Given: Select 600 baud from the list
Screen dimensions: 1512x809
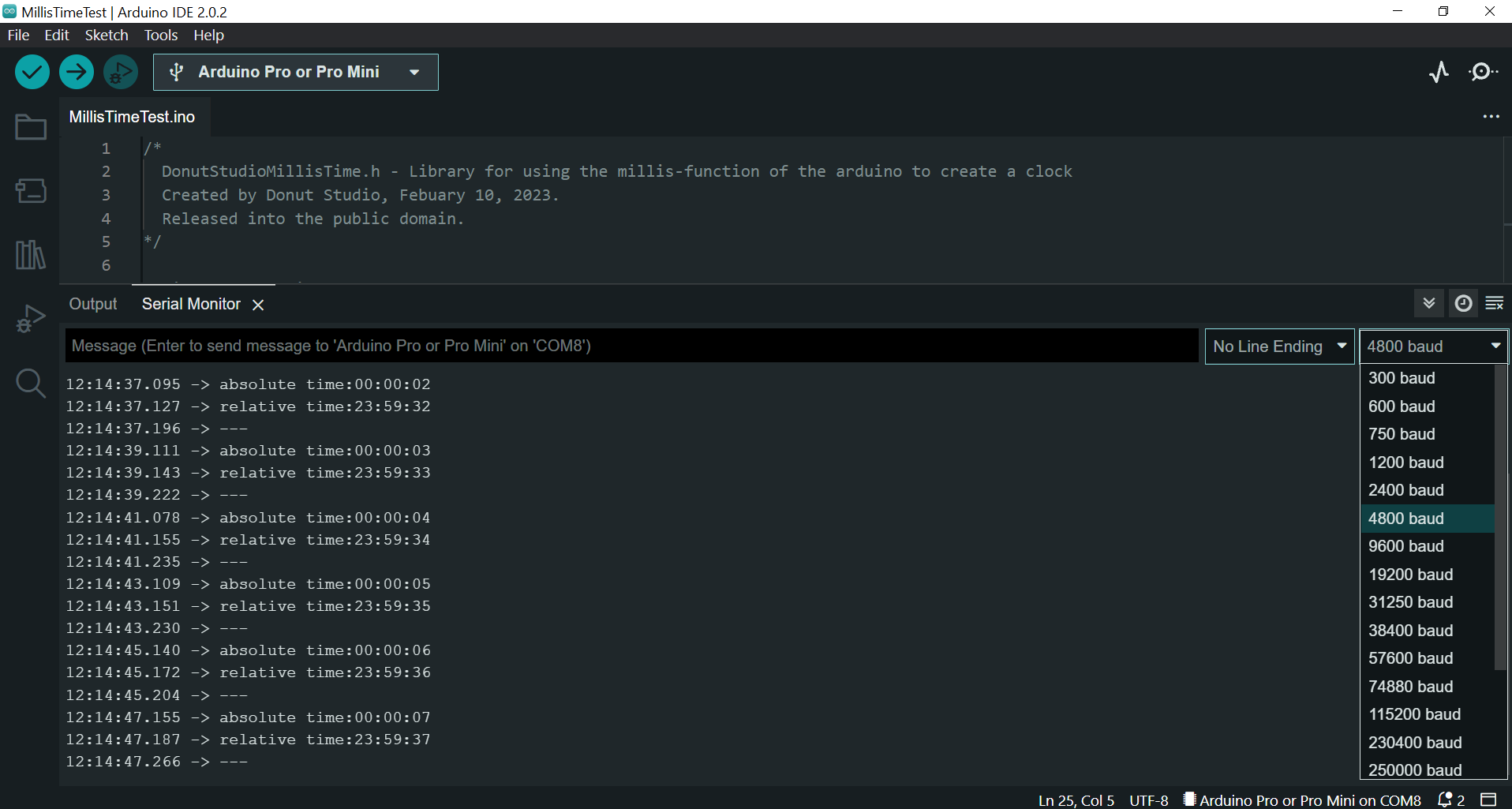Looking at the screenshot, I should 1428,406.
